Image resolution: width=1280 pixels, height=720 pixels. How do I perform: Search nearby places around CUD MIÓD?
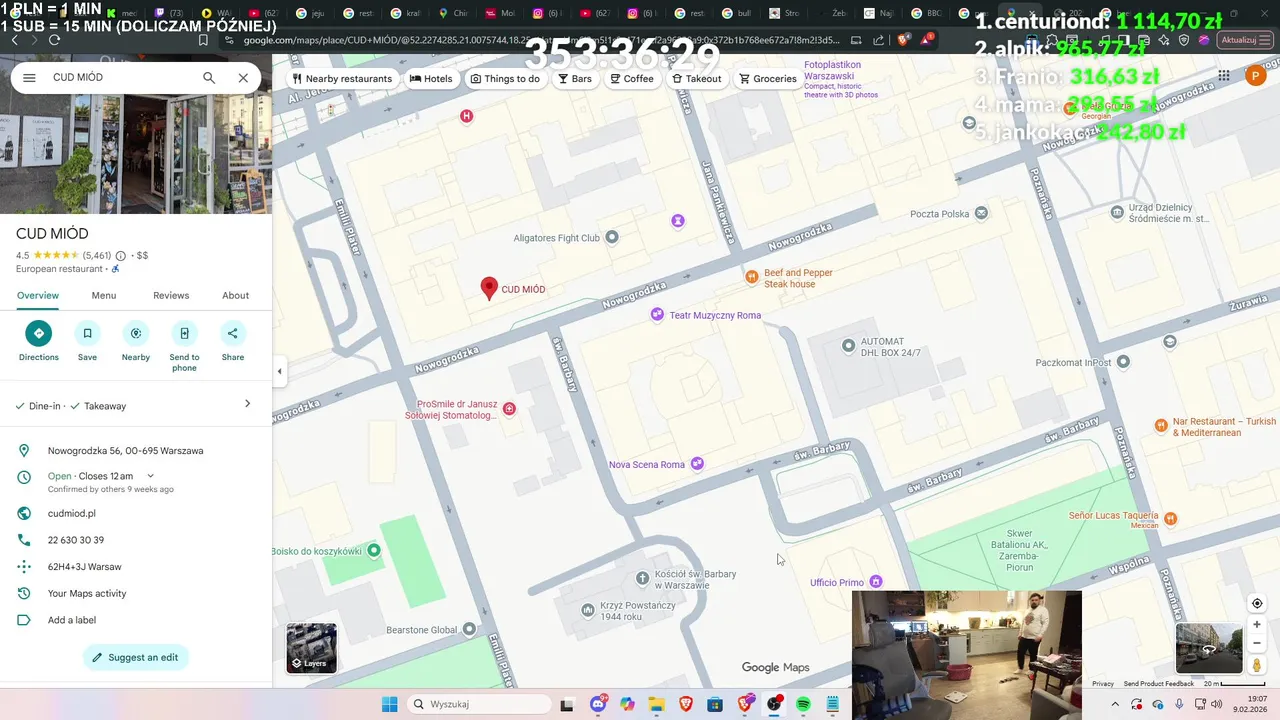pyautogui.click(x=136, y=340)
